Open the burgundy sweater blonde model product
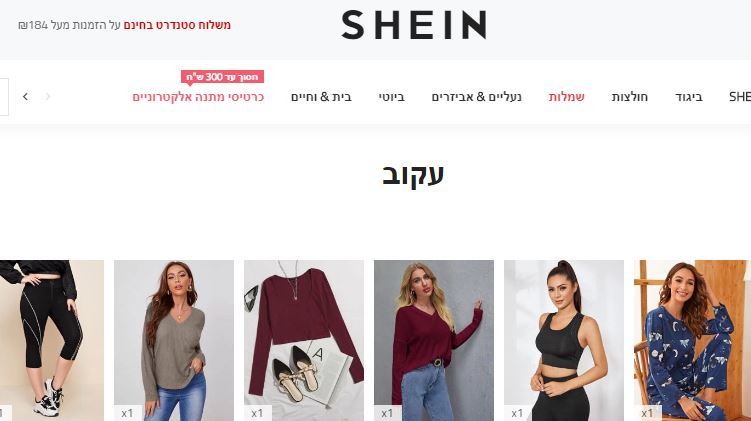Image resolution: width=751 pixels, height=421 pixels. pos(434,341)
